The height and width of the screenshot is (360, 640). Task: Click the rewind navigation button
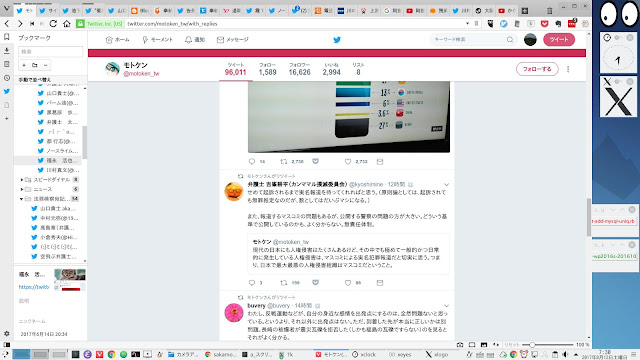point(32,24)
